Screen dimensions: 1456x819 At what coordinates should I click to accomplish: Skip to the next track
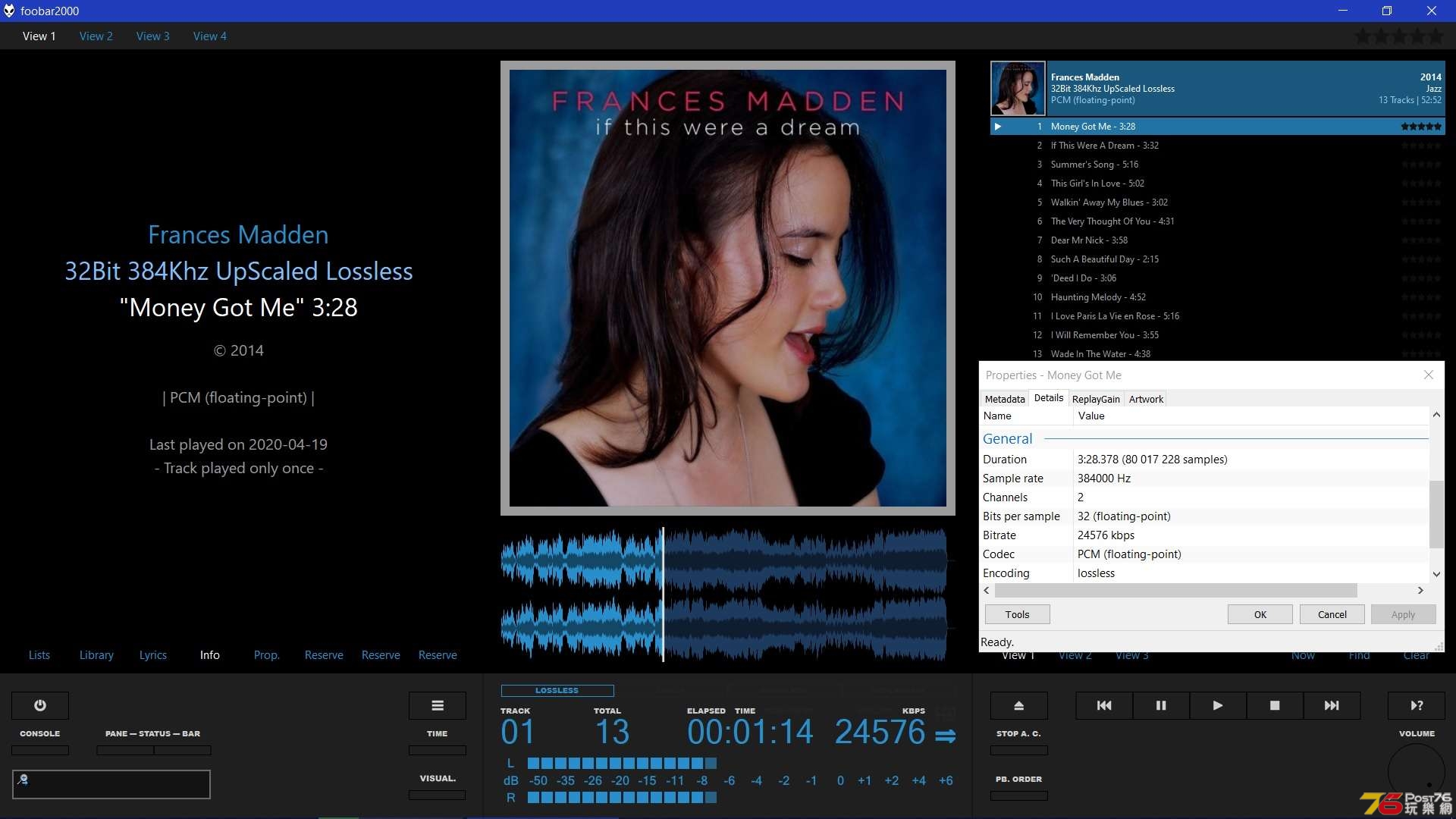[x=1332, y=705]
